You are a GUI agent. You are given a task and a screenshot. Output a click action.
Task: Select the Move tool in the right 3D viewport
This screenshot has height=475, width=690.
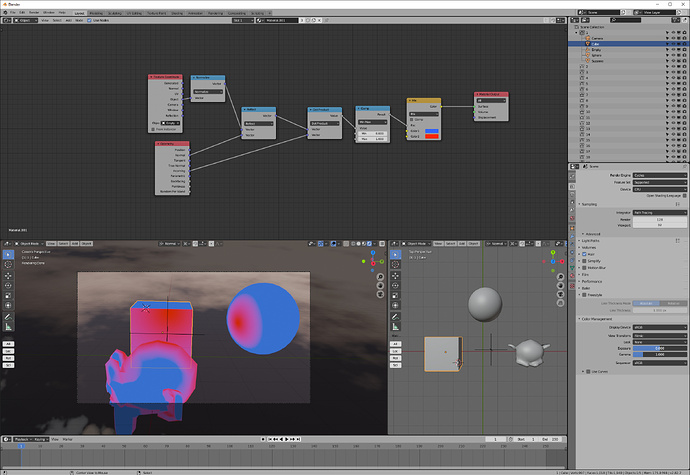[x=396, y=276]
